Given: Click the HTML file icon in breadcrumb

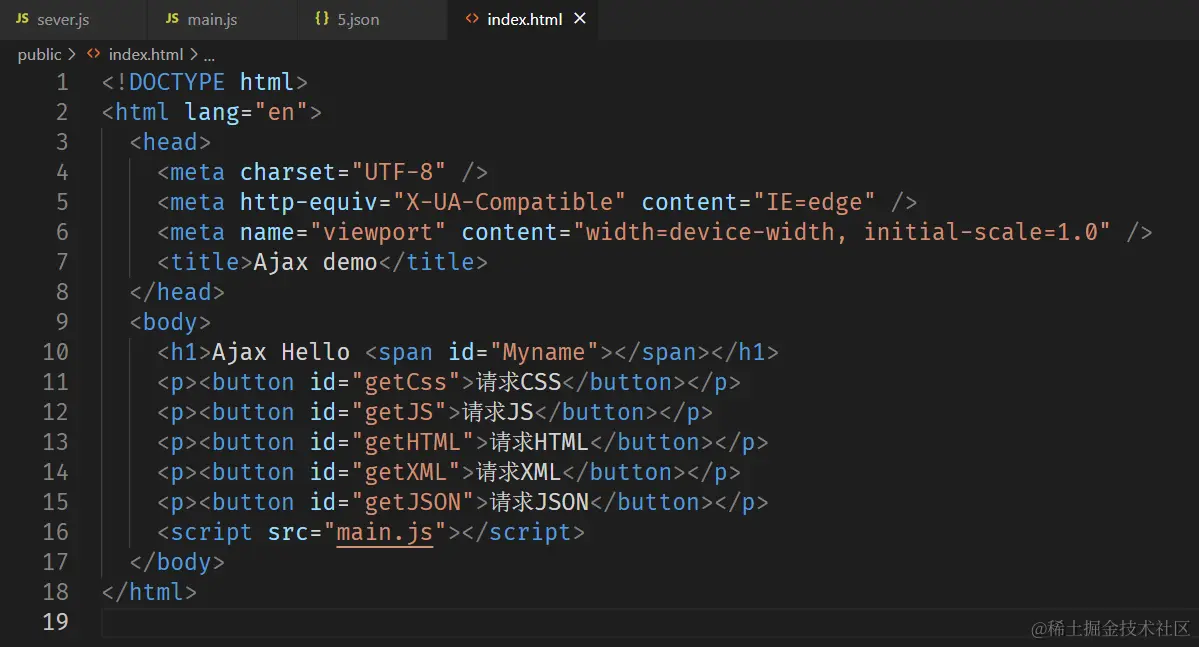Looking at the screenshot, I should pyautogui.click(x=94, y=54).
